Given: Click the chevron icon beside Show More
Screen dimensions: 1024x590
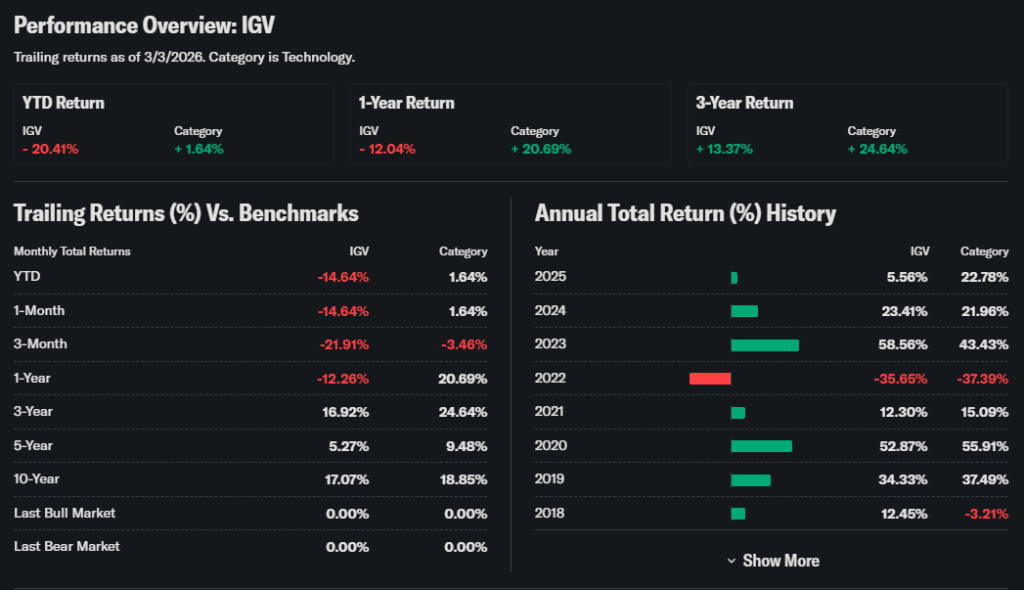Looking at the screenshot, I should point(732,561).
